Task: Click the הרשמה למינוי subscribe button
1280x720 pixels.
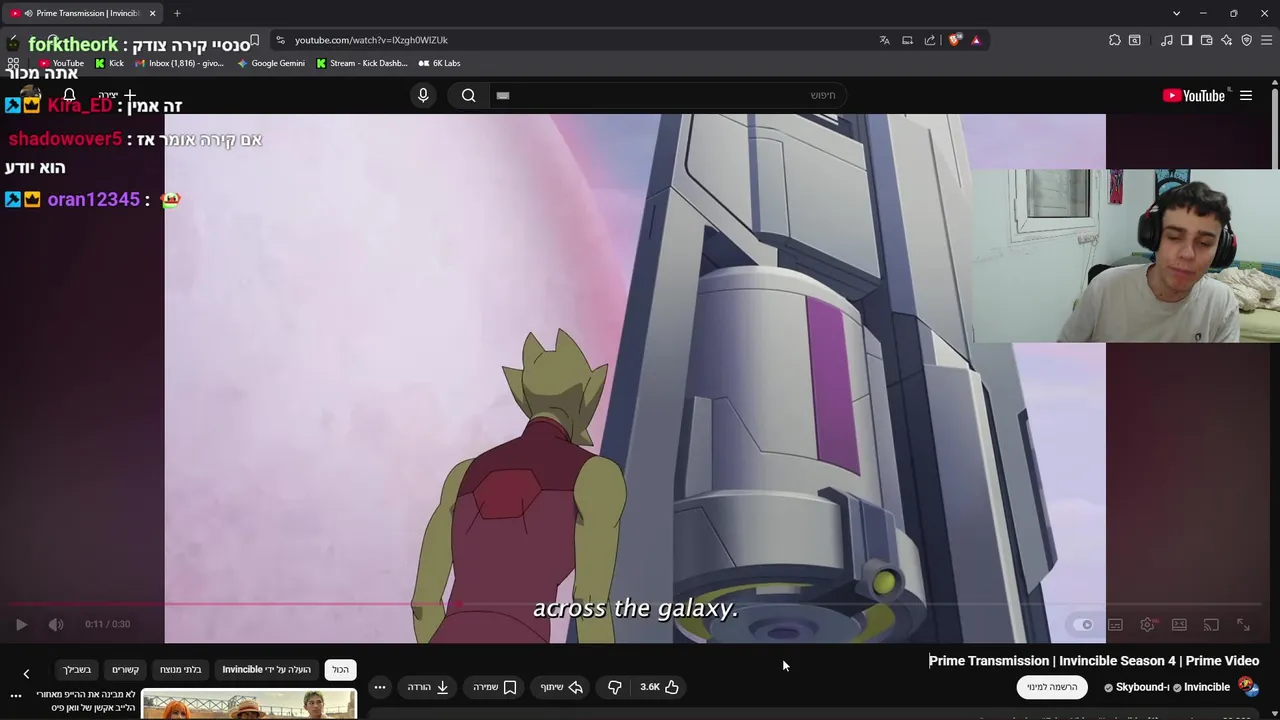Action: (x=1052, y=687)
